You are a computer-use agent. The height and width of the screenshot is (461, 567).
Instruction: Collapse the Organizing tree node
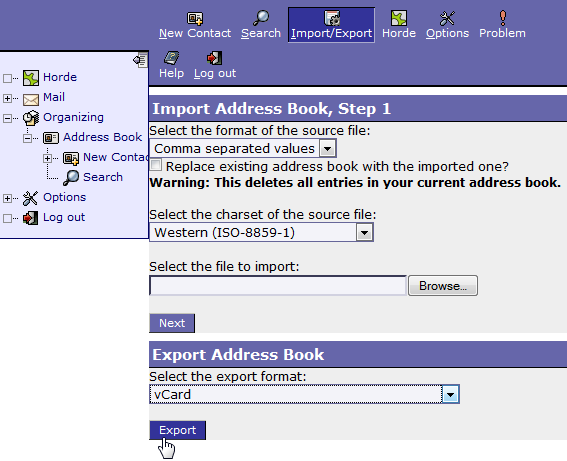(7, 118)
